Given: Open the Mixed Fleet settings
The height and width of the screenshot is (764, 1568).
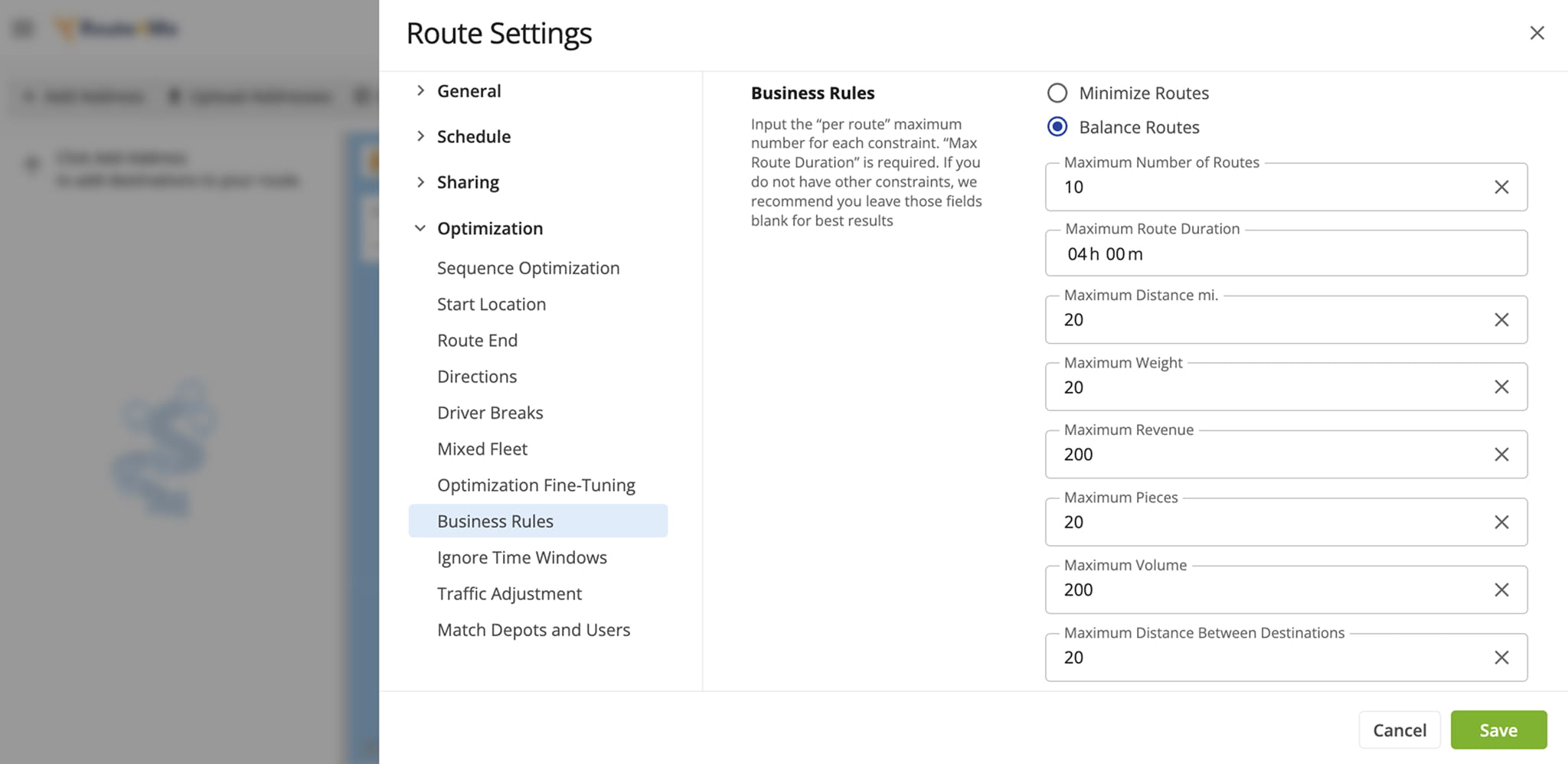Looking at the screenshot, I should click(x=482, y=449).
